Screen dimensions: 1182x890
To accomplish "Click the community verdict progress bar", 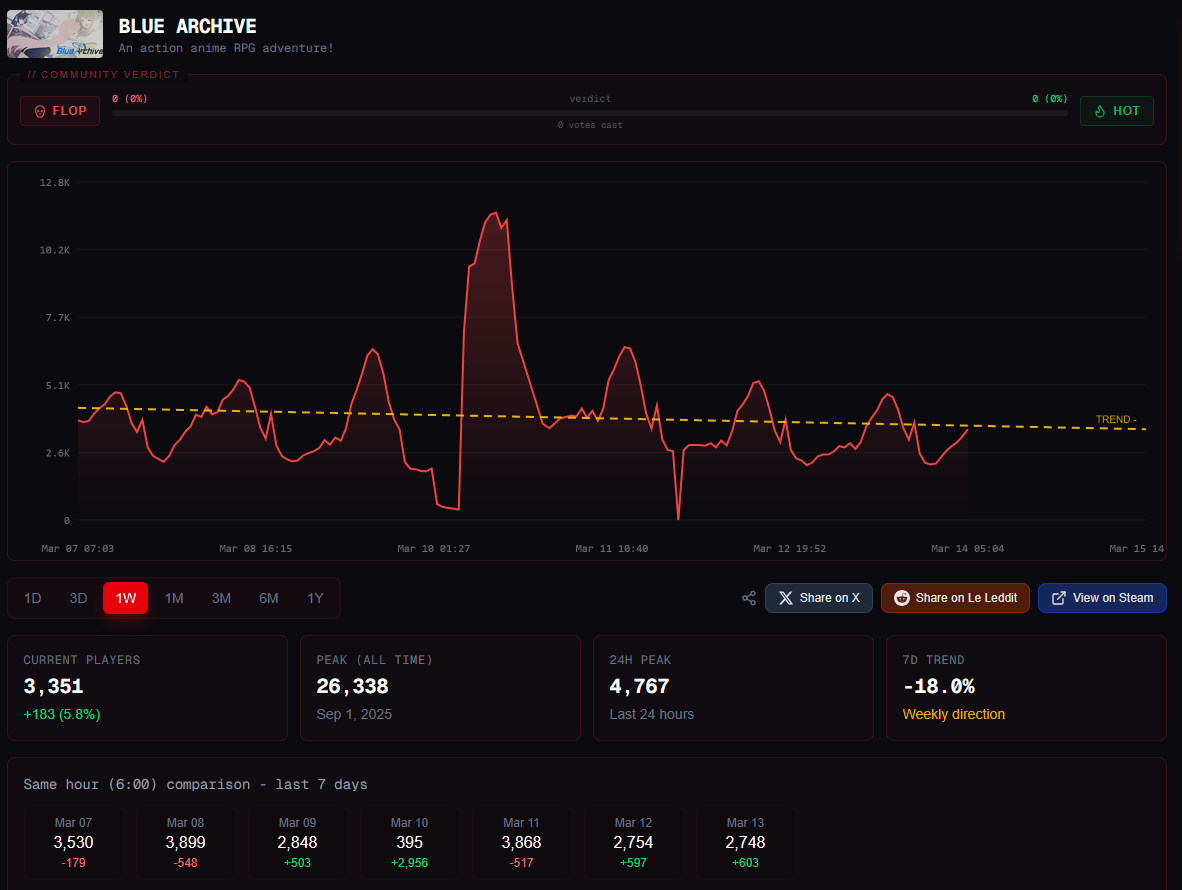I will [589, 113].
